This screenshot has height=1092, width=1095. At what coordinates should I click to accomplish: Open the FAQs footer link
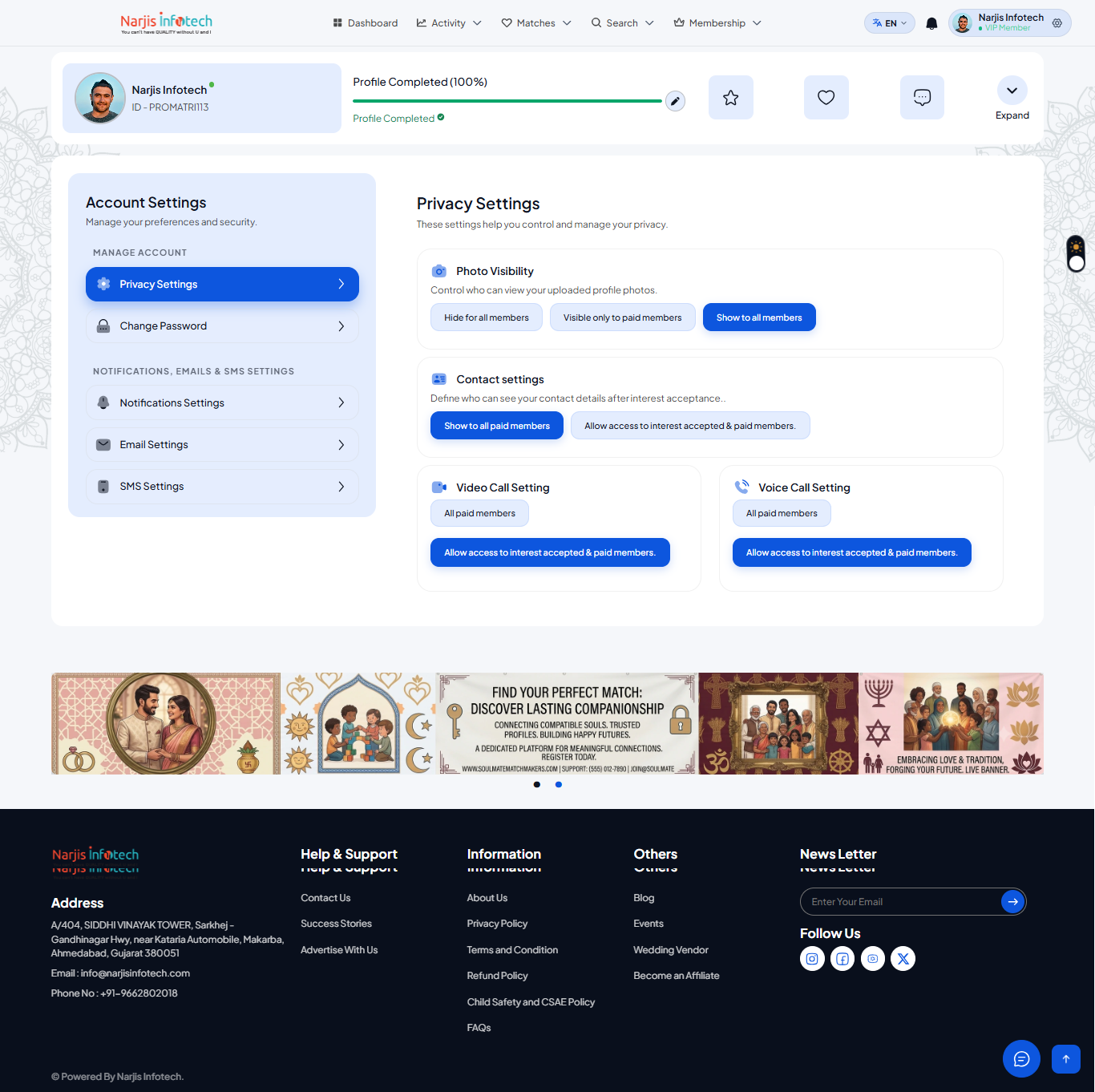coord(479,1028)
